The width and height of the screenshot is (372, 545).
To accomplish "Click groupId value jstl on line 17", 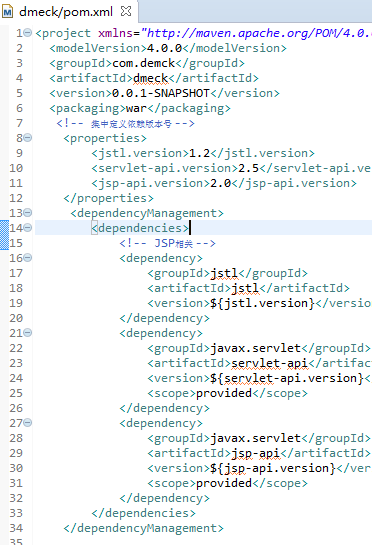I will tap(224, 273).
